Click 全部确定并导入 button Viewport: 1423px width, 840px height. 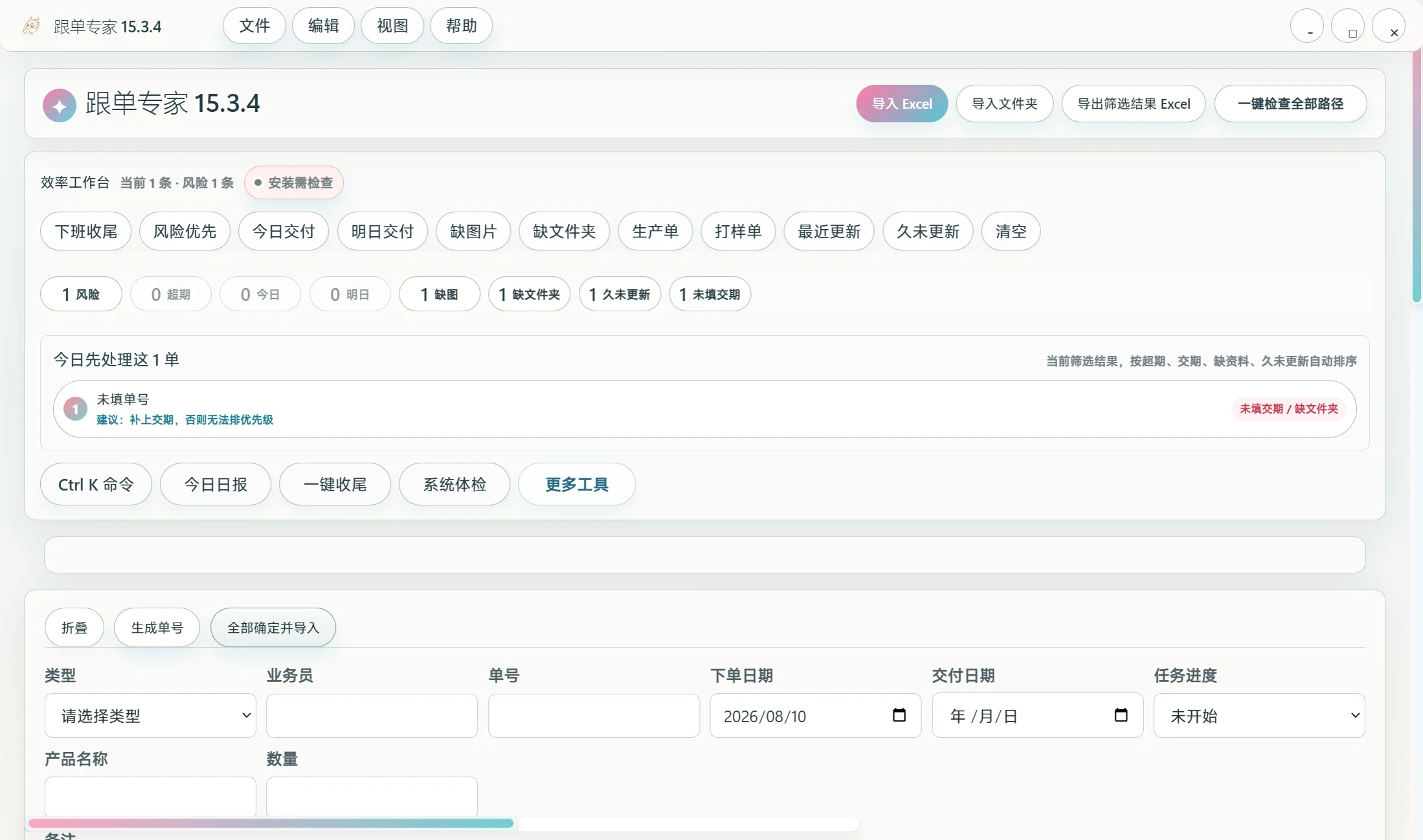pyautogui.click(x=273, y=627)
